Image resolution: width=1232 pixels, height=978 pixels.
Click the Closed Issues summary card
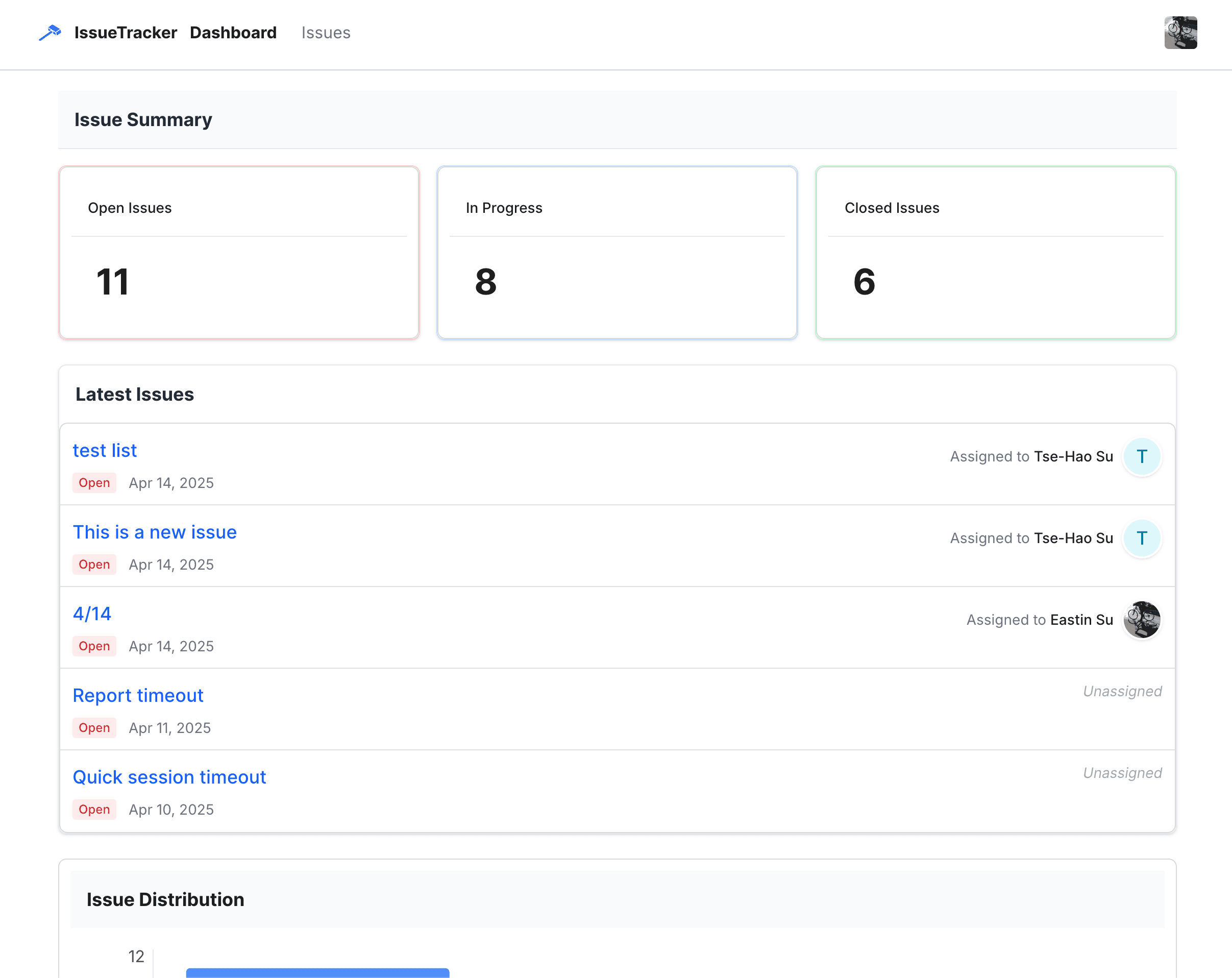pyautogui.click(x=995, y=253)
